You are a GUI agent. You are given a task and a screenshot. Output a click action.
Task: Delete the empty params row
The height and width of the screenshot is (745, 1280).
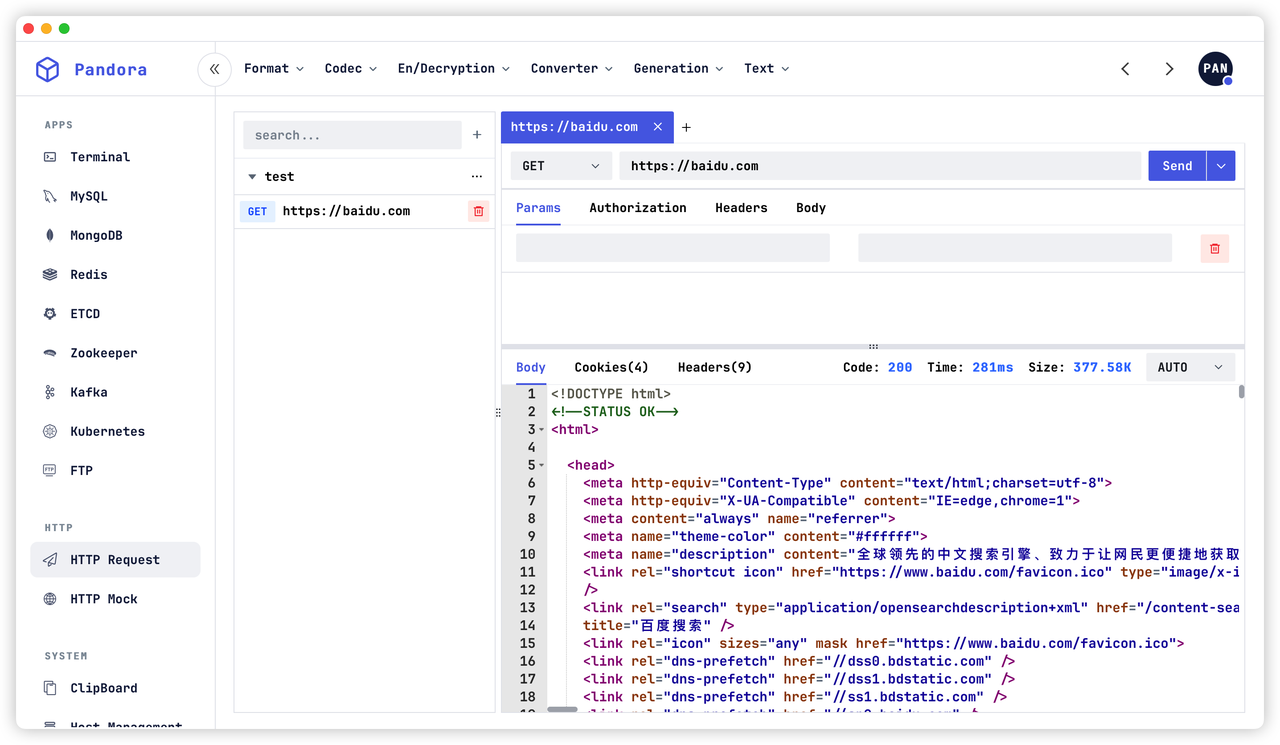[x=1215, y=248]
